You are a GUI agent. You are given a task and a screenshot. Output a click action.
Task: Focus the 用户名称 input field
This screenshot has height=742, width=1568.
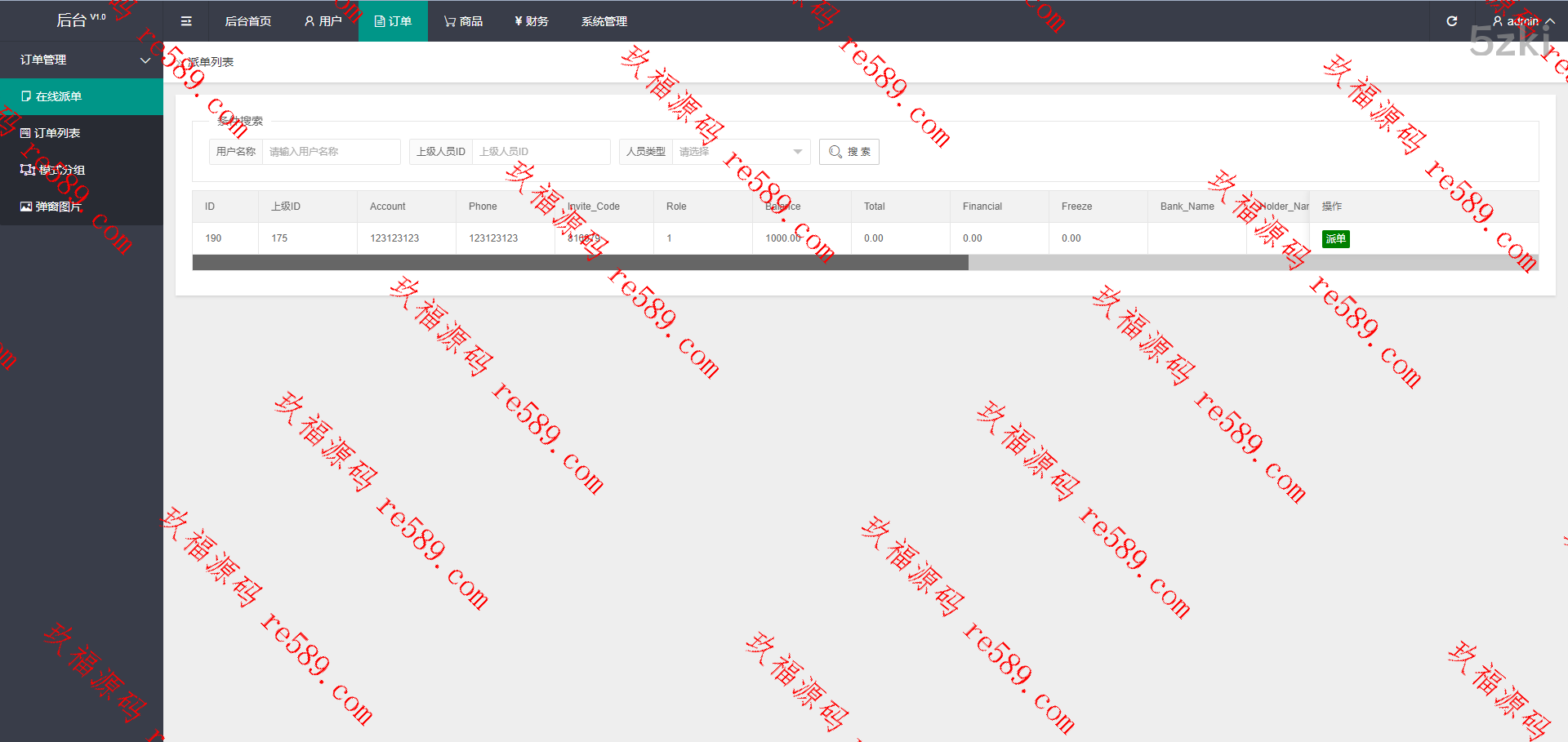[331, 152]
